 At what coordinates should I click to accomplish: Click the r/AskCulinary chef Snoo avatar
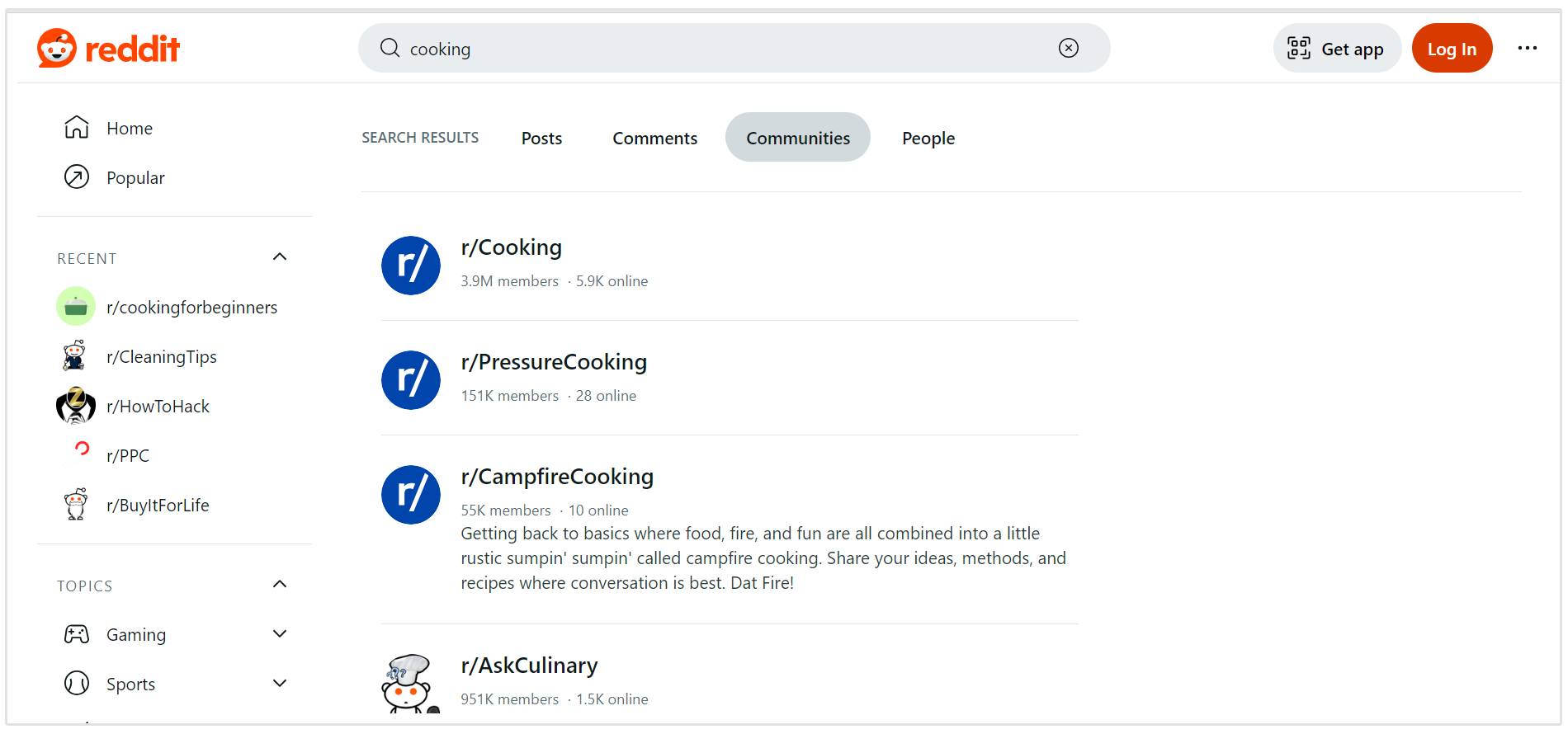408,685
